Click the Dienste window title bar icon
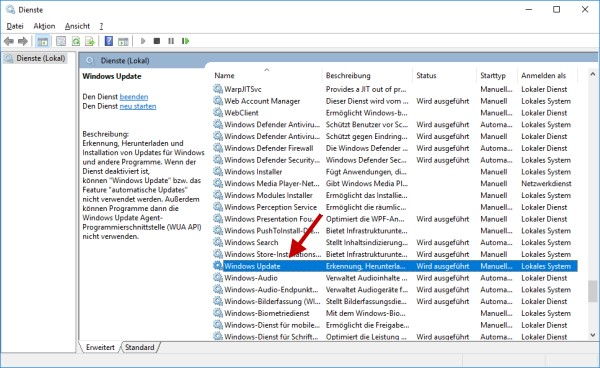600x368 pixels. pos(10,10)
